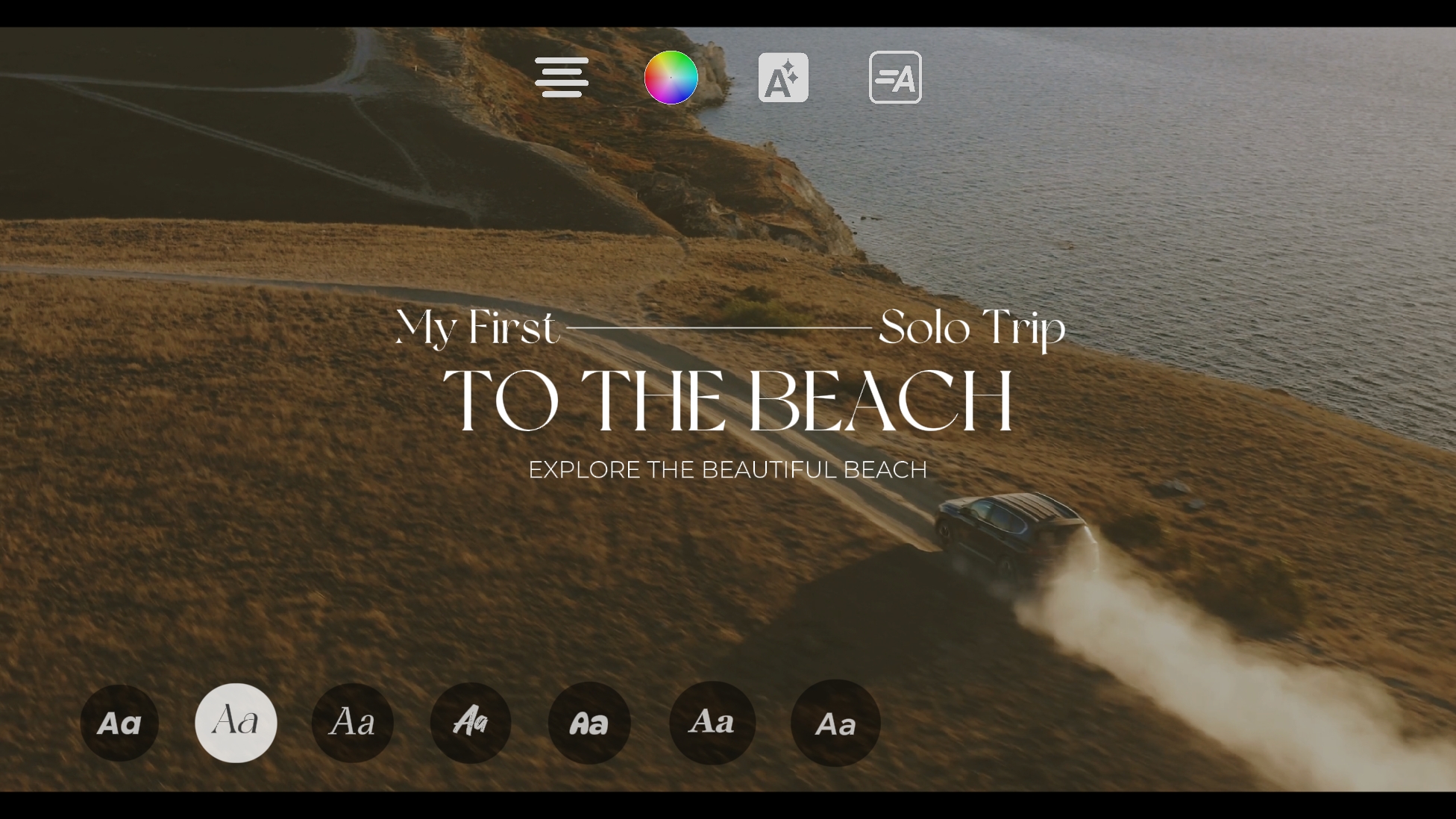Click the 'TO THE BEACH' headline text
This screenshot has height=819, width=1456.
(x=727, y=401)
